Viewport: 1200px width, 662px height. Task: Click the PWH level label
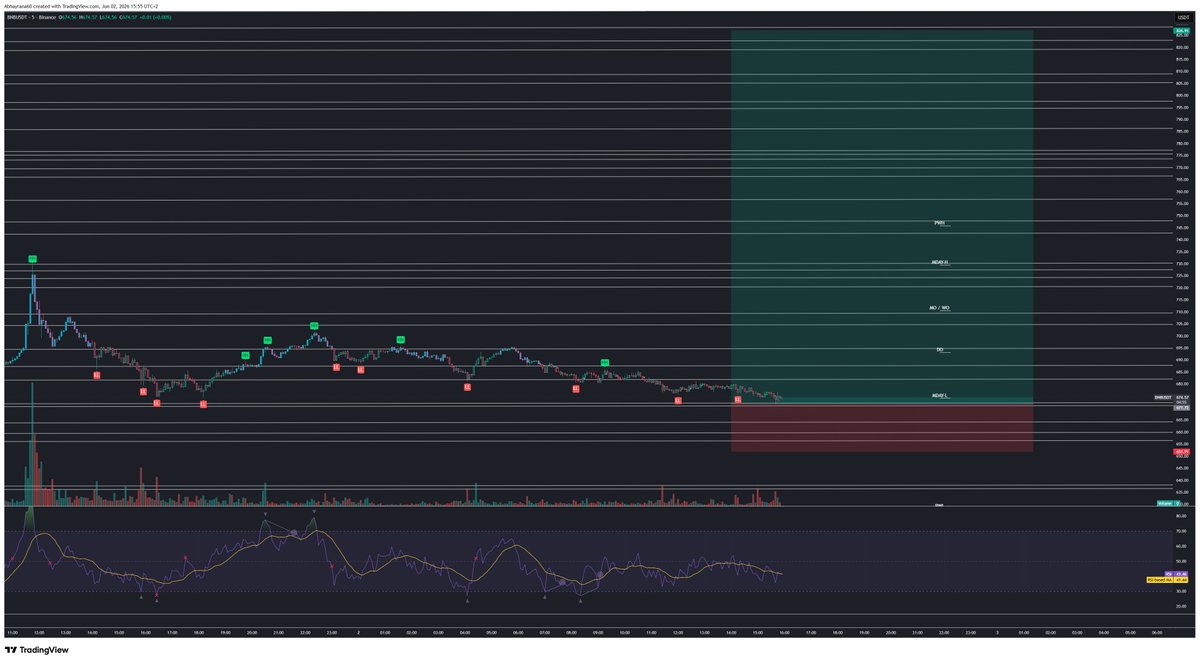pyautogui.click(x=939, y=223)
